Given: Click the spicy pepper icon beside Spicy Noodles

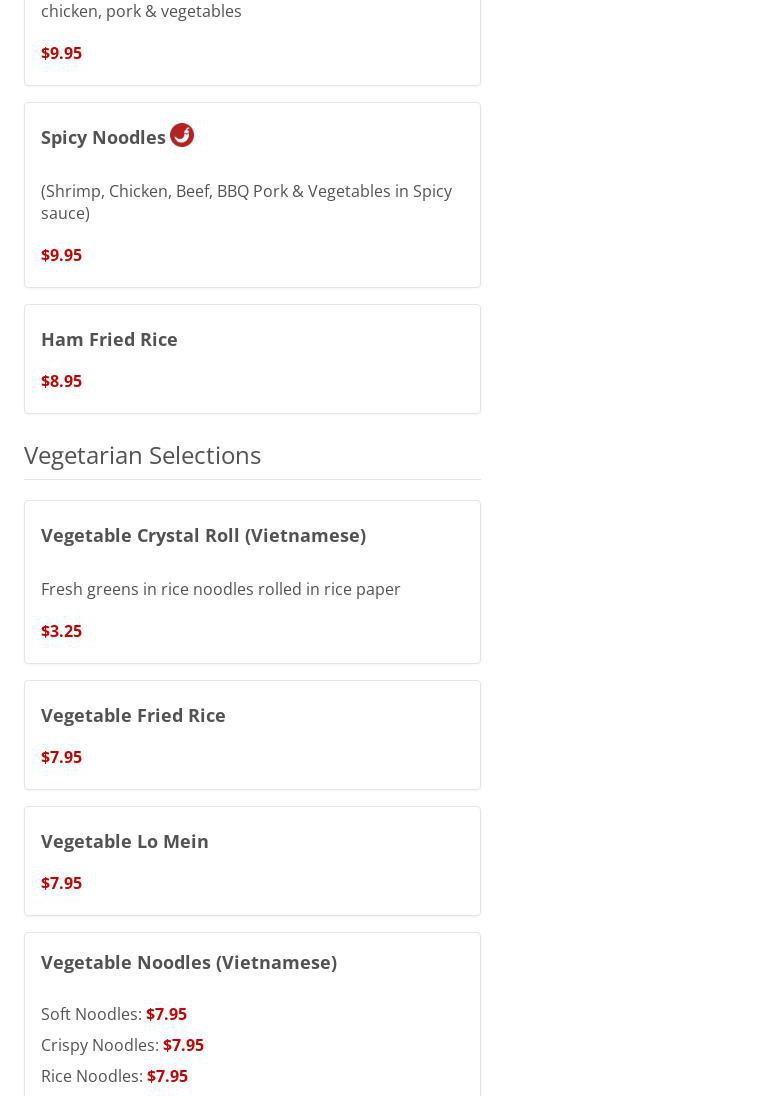Looking at the screenshot, I should coord(182,135).
